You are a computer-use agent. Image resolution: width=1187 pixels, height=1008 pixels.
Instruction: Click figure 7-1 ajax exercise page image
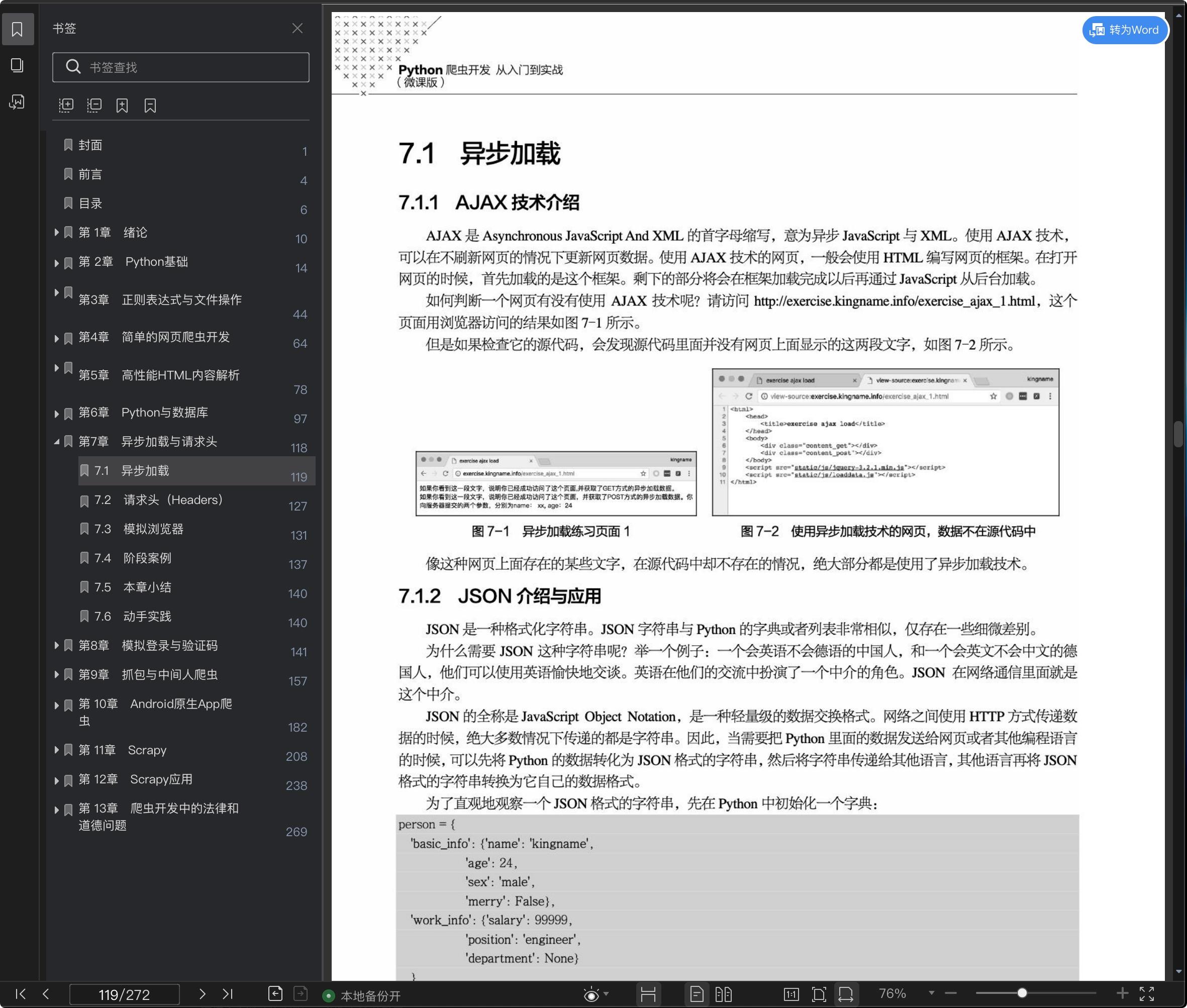556,483
